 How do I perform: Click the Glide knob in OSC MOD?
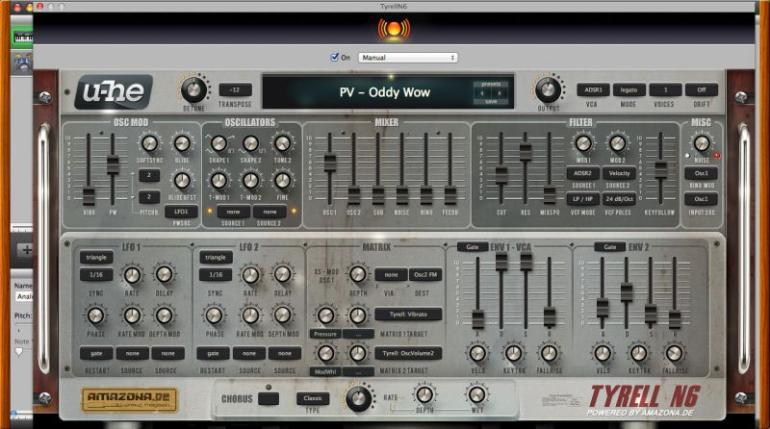point(182,143)
